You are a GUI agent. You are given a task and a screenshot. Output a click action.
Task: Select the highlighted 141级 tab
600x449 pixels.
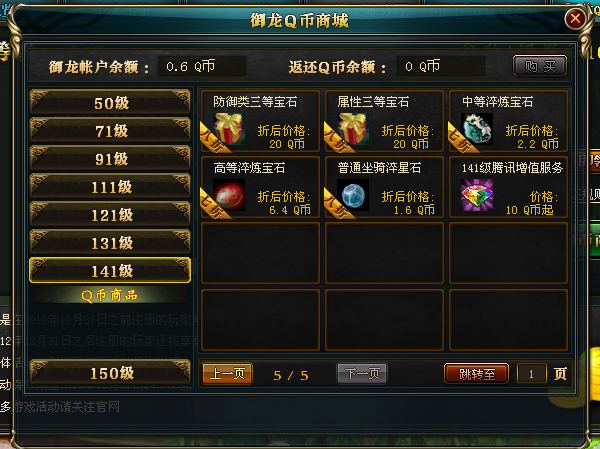click(x=110, y=271)
